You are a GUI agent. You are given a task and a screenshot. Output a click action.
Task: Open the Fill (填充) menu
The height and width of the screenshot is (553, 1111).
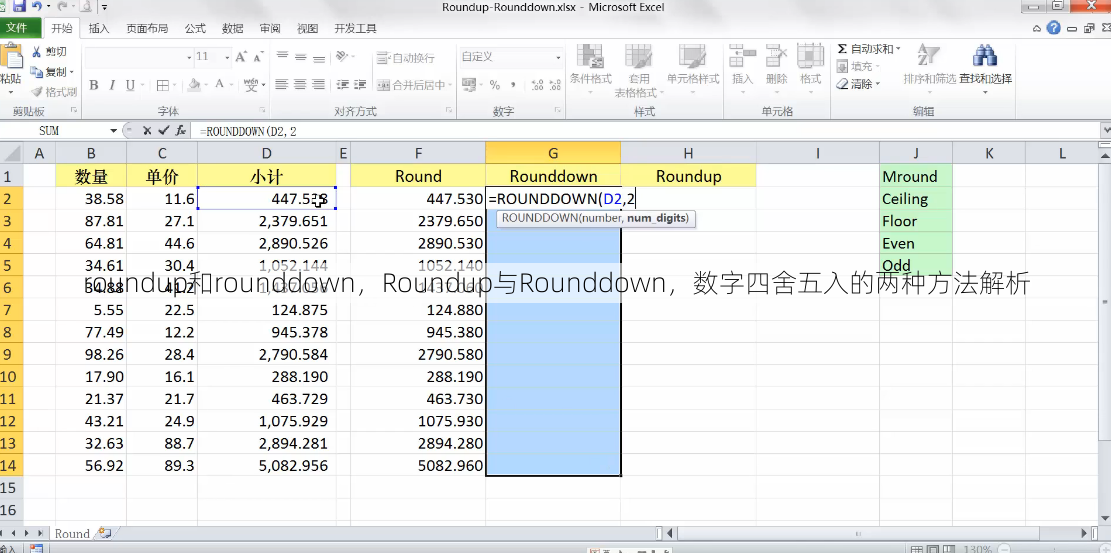pyautogui.click(x=857, y=66)
